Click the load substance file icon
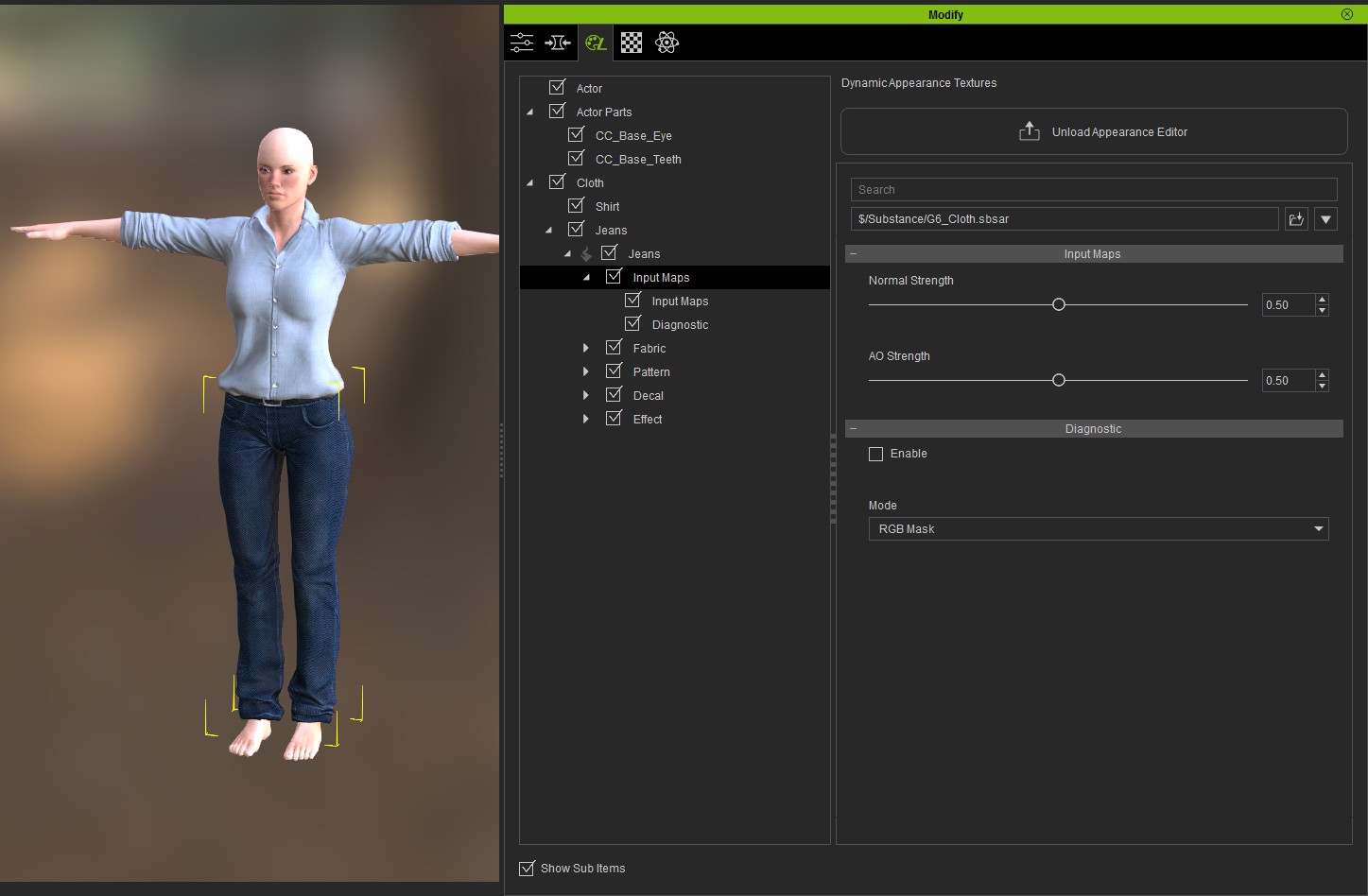Image resolution: width=1368 pixels, height=896 pixels. pos(1296,219)
